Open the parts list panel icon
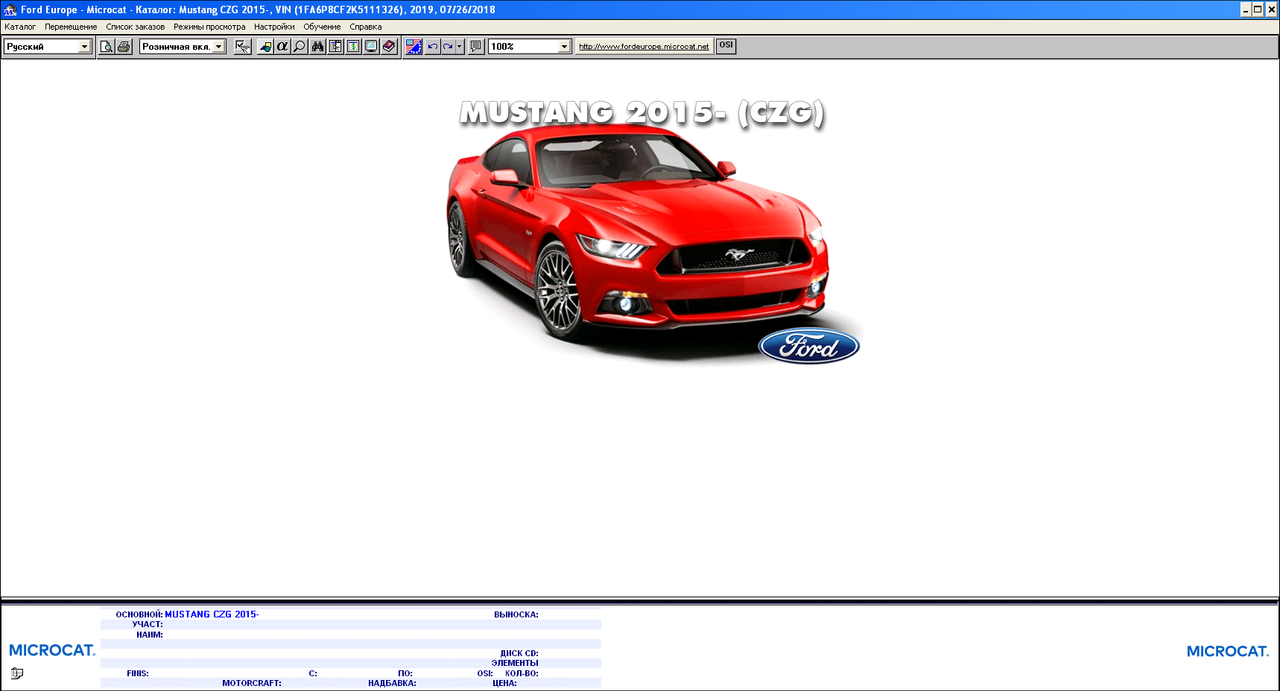 pyautogui.click(x=335, y=46)
